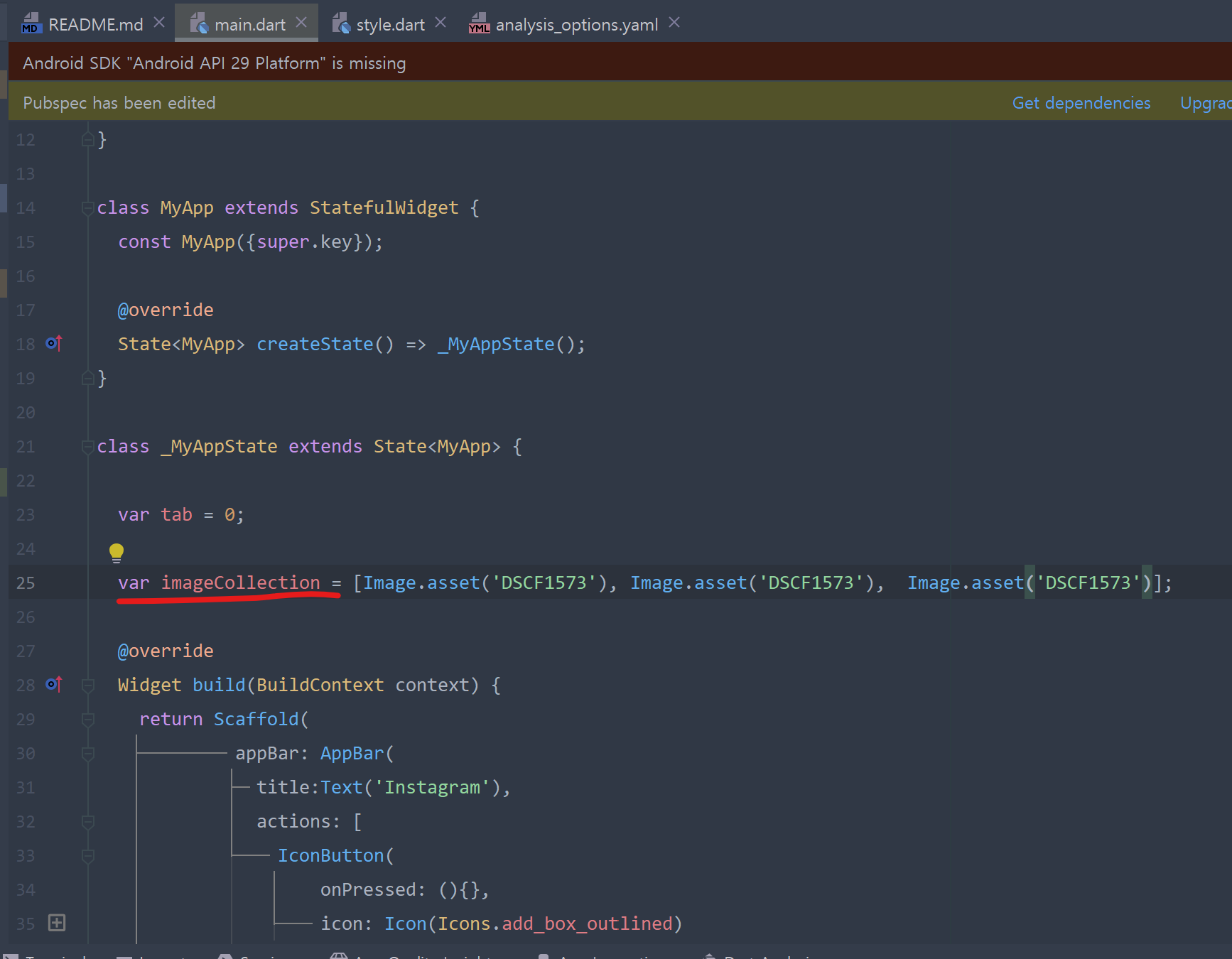Close the main.dart tab
The width and height of the screenshot is (1232, 959).
301,23
